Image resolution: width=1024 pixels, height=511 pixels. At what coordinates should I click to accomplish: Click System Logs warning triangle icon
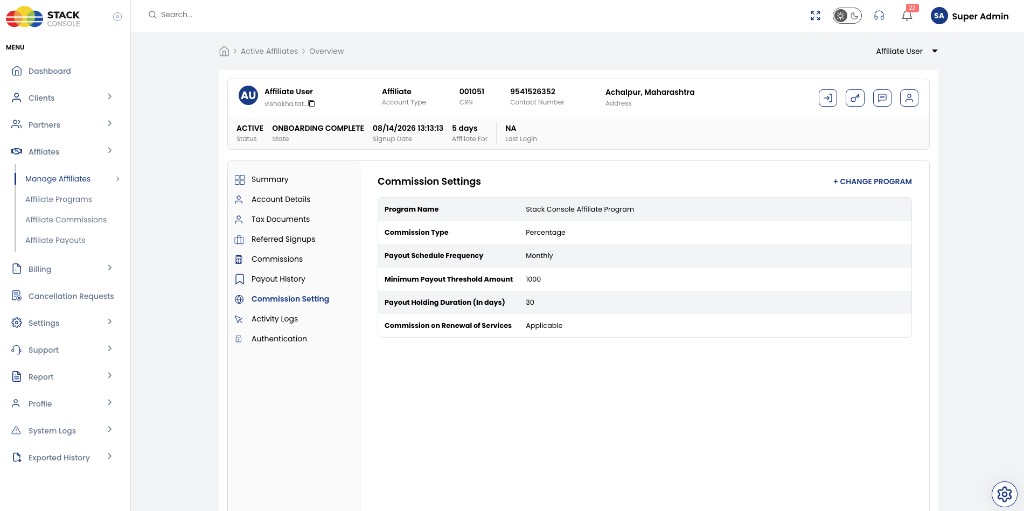pos(17,431)
